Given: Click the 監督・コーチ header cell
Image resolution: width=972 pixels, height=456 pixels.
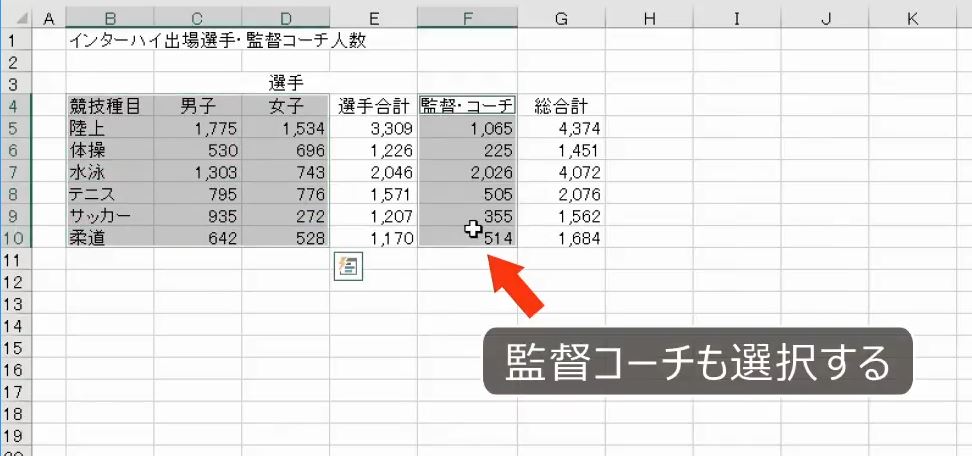Looking at the screenshot, I should (x=467, y=106).
